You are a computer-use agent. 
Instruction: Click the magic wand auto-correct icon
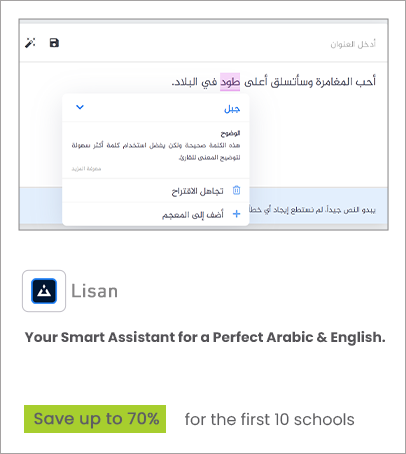(30, 43)
